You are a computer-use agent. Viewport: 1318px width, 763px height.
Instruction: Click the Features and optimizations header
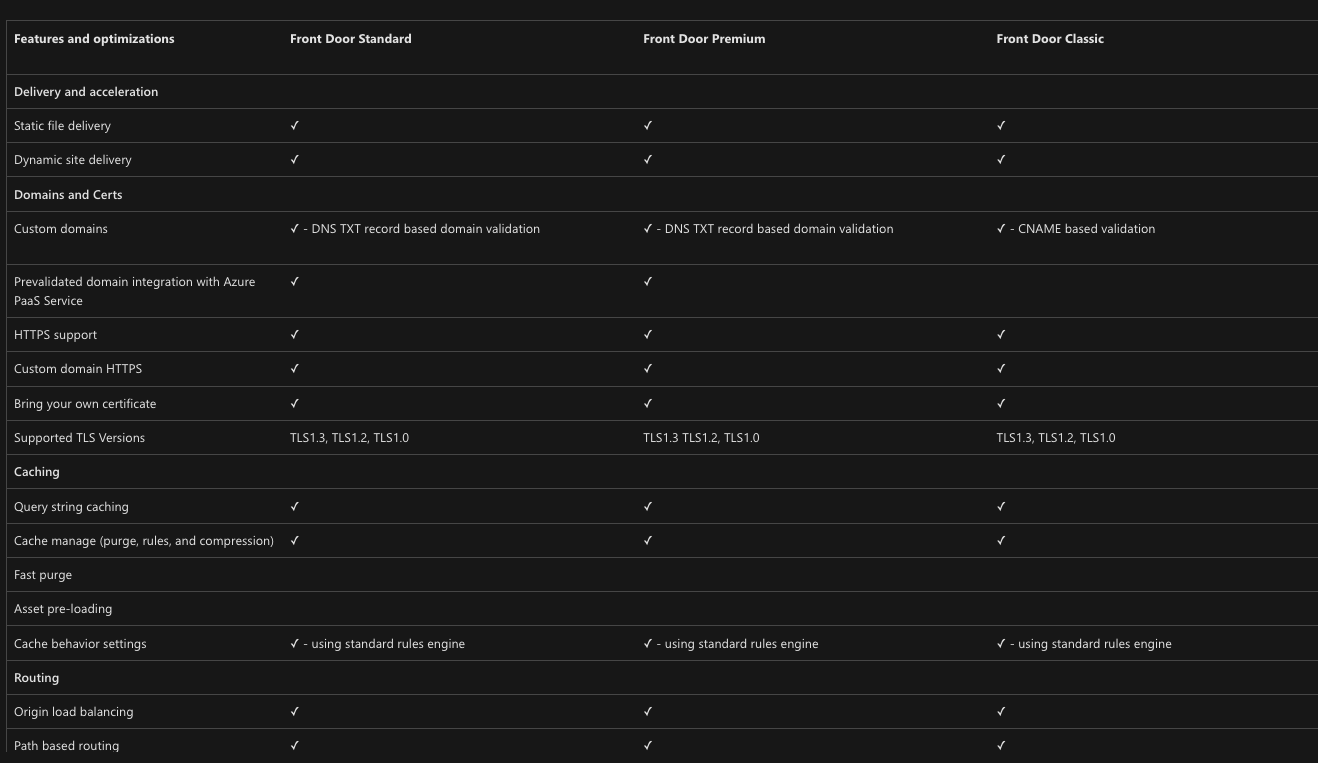click(94, 39)
